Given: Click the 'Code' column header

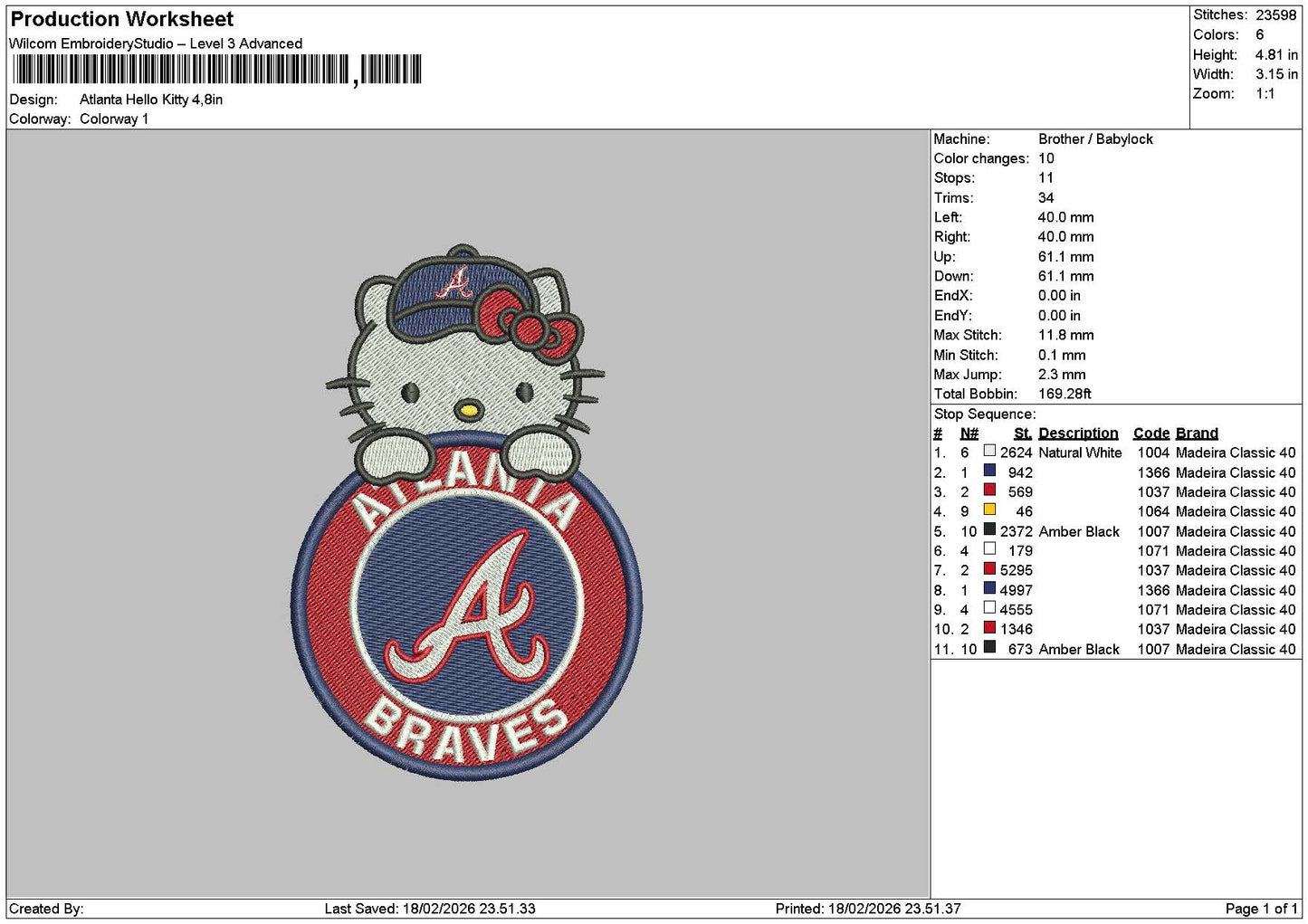Looking at the screenshot, I should tap(1150, 433).
